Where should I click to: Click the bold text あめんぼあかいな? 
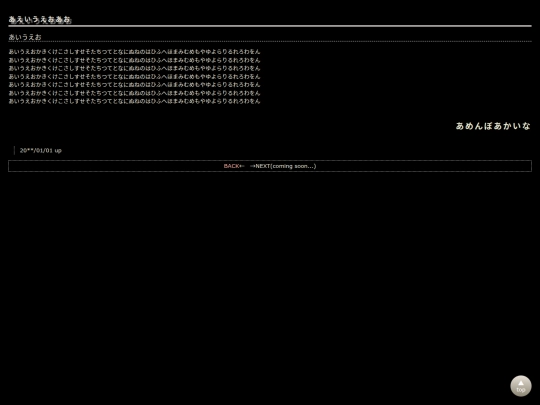pos(493,126)
